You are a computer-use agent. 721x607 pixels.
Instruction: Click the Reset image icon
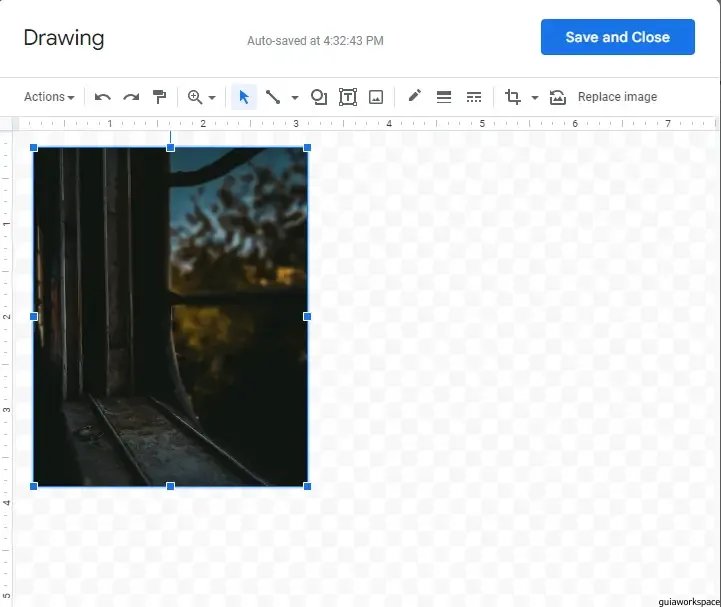[557, 97]
